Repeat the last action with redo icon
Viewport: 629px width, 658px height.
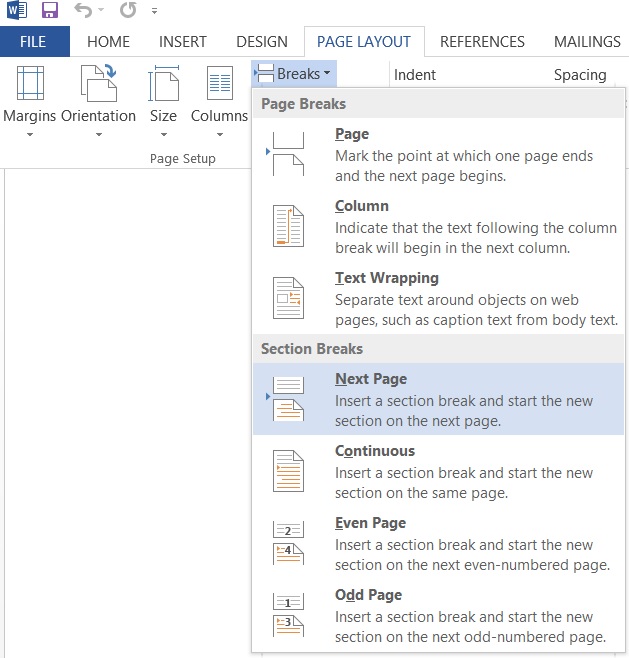coord(128,10)
